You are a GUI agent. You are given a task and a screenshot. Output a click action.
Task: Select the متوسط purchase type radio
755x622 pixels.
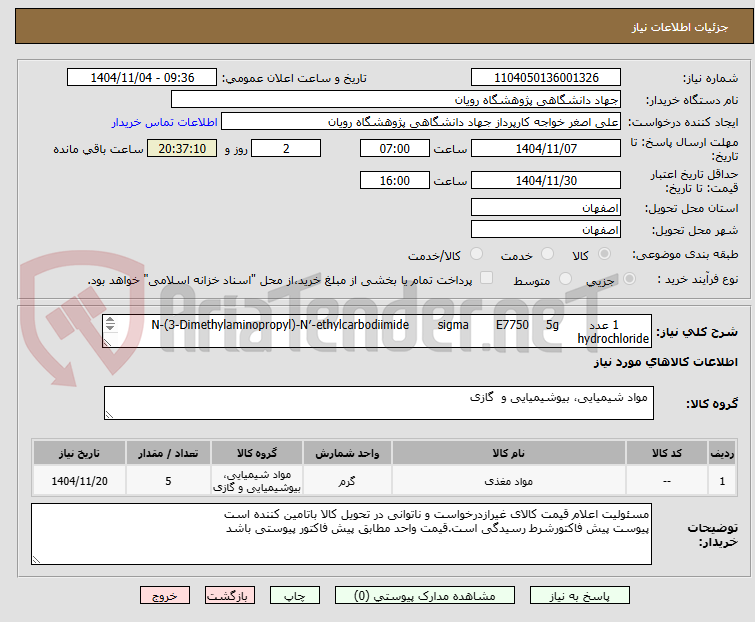click(565, 279)
